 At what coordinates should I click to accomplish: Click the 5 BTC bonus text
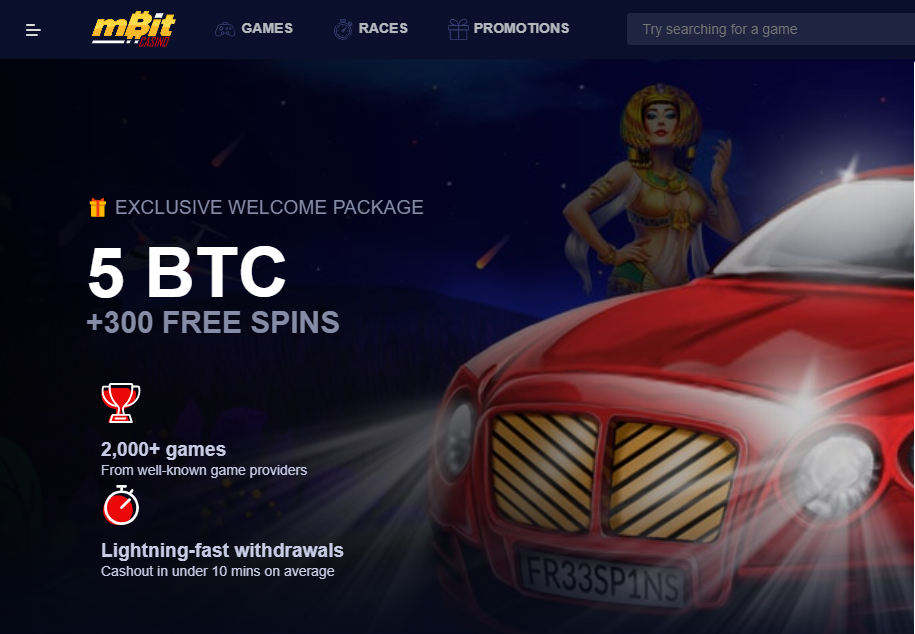pos(187,271)
